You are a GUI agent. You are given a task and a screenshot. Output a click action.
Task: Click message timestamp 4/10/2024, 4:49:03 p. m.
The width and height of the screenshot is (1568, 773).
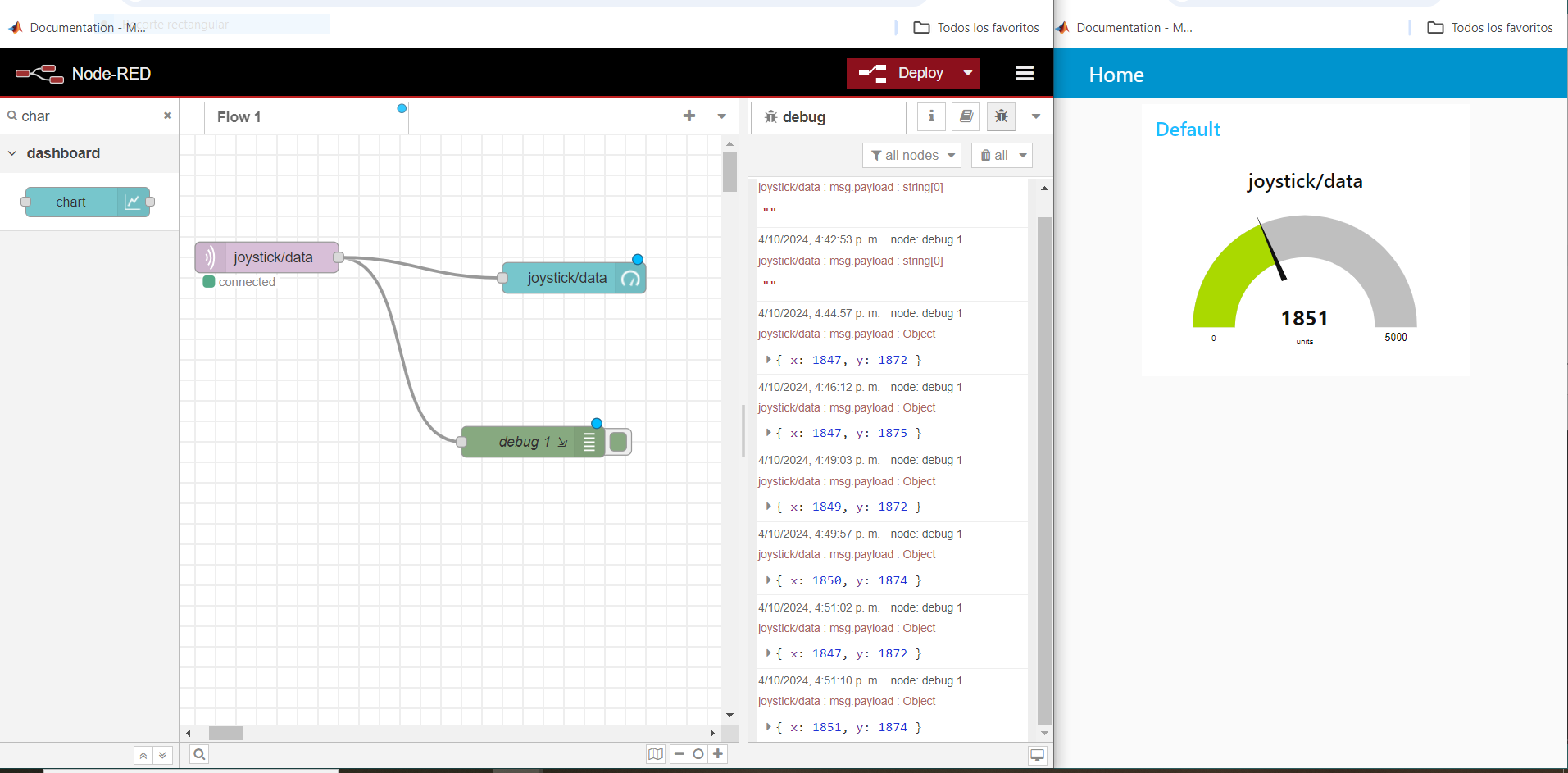819,460
